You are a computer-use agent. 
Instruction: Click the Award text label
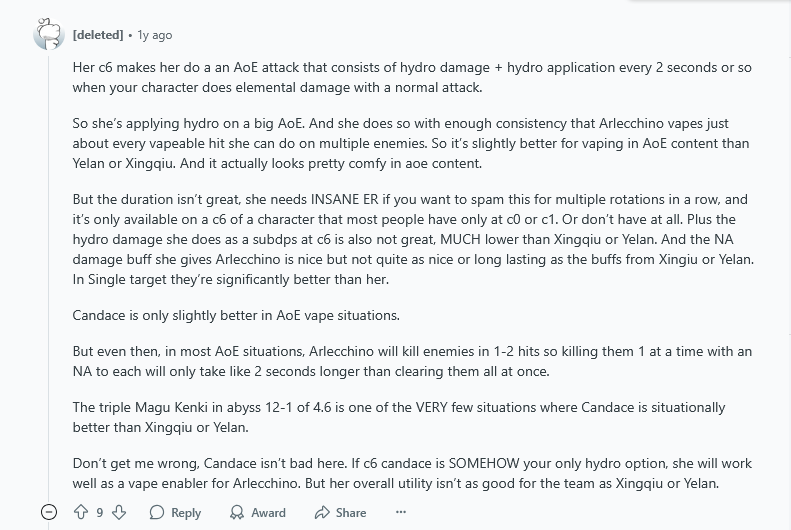268,513
